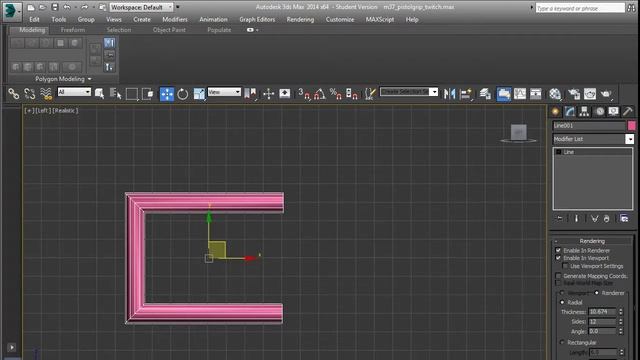
Task: Click the Bind to Space Warp tool
Action: 46,94
